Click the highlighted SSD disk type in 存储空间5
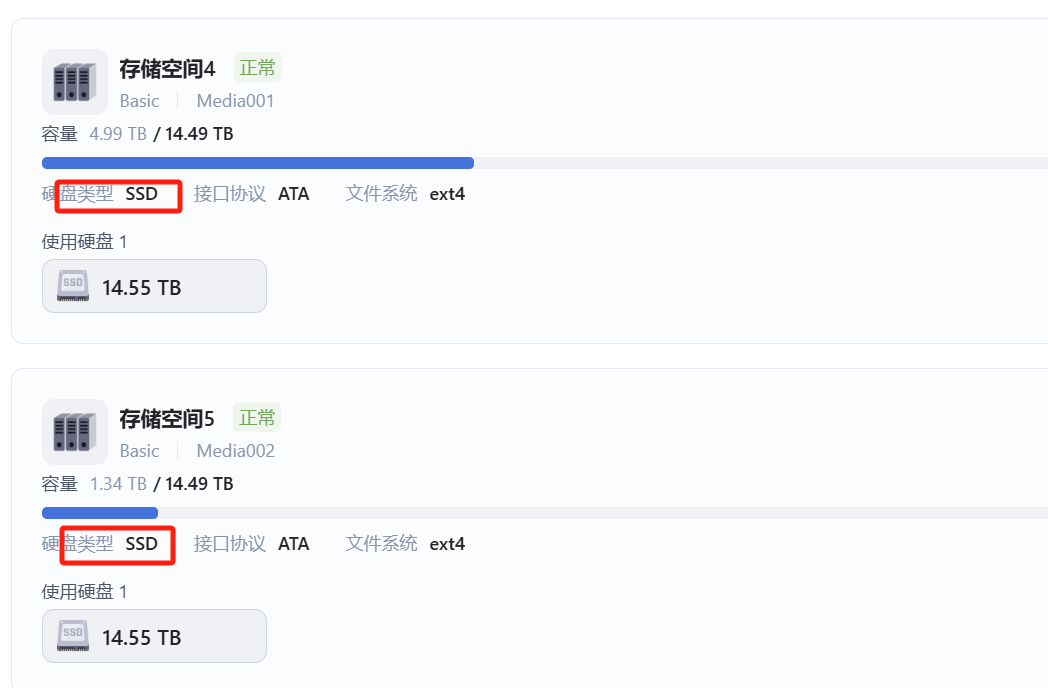Image resolution: width=1048 pixels, height=688 pixels. [x=141, y=544]
